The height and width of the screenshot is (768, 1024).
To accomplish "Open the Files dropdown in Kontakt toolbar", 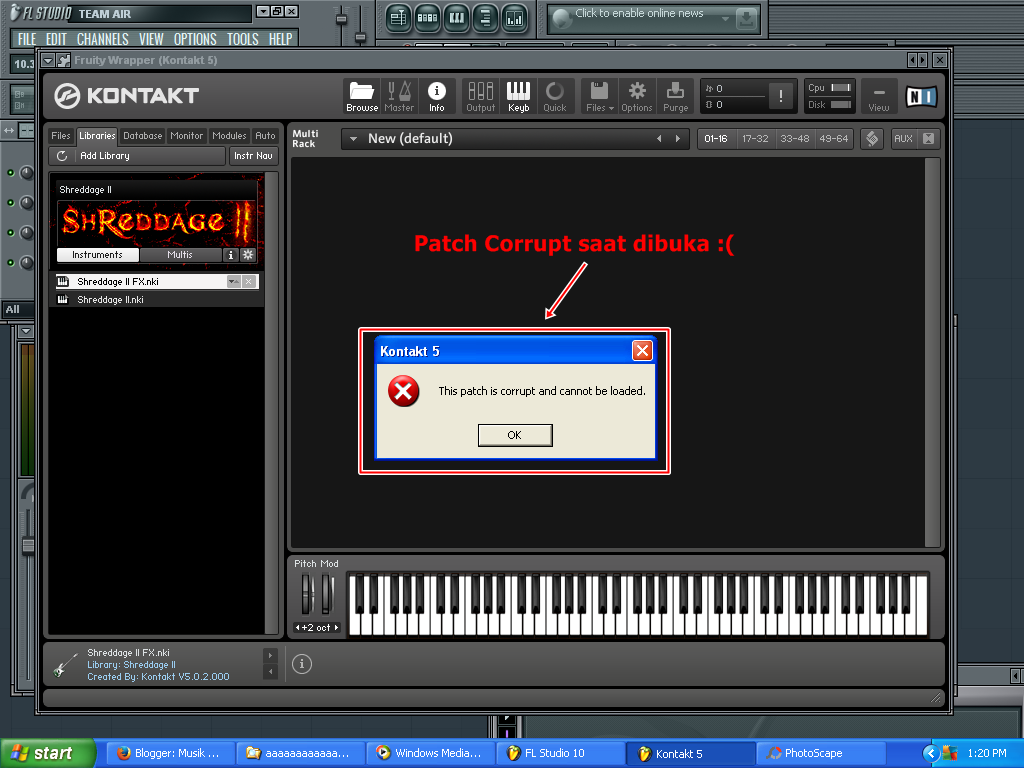I will (x=600, y=96).
